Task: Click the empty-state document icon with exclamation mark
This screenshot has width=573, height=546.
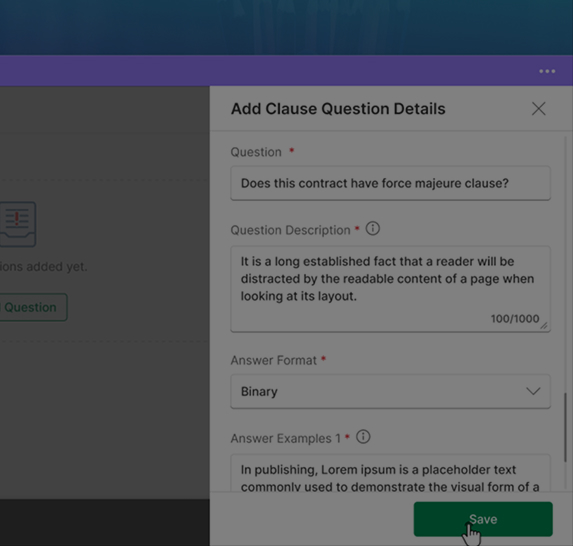Action: click(x=18, y=224)
